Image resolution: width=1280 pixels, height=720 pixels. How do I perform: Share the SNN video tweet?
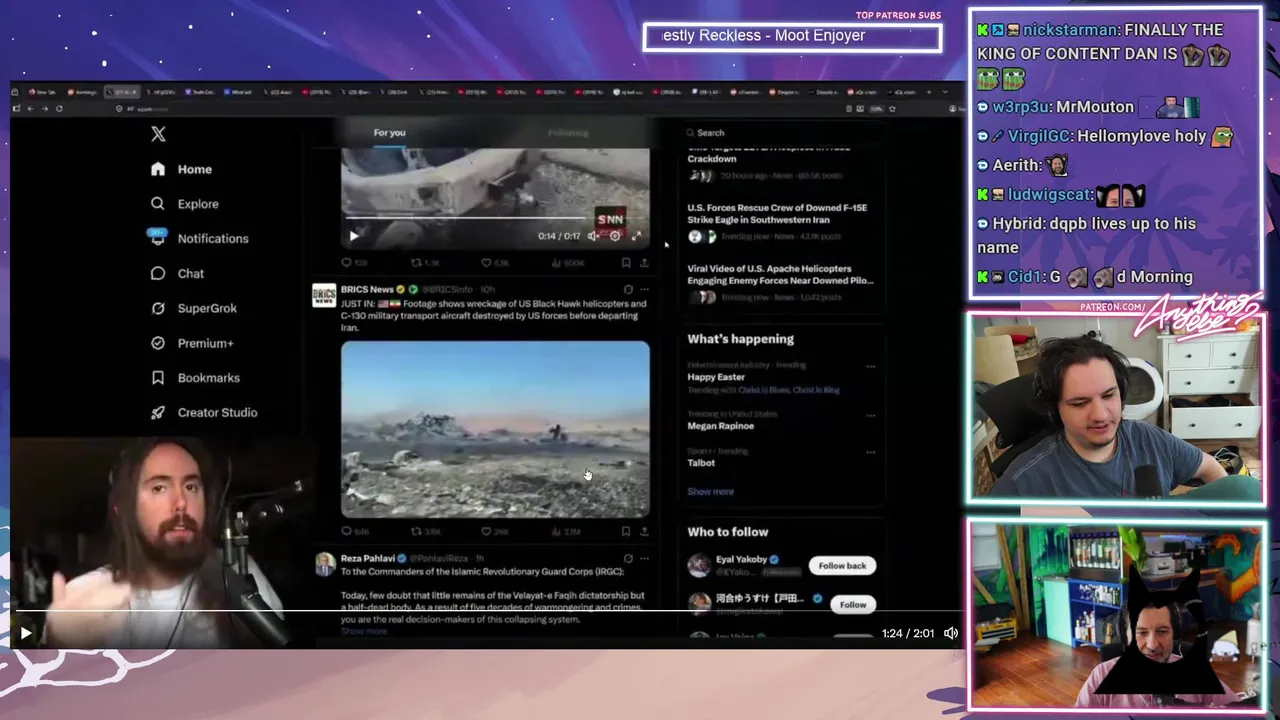point(644,263)
